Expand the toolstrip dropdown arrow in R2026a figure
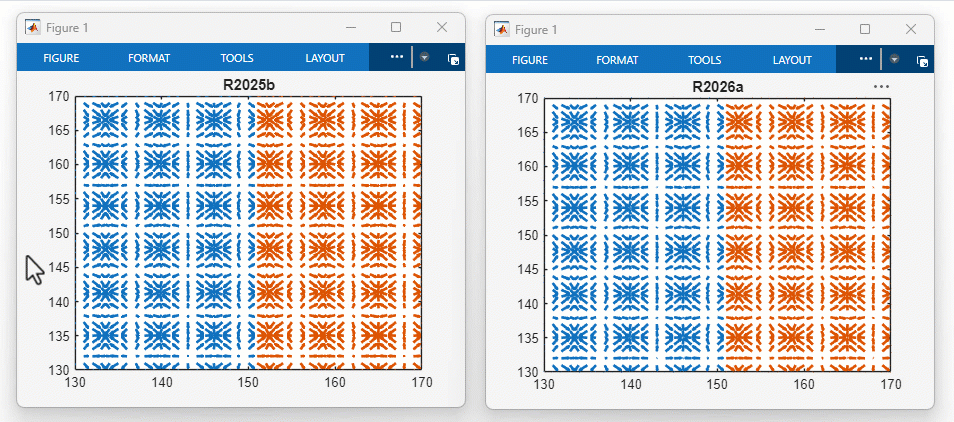The height and width of the screenshot is (422, 954). 894,60
